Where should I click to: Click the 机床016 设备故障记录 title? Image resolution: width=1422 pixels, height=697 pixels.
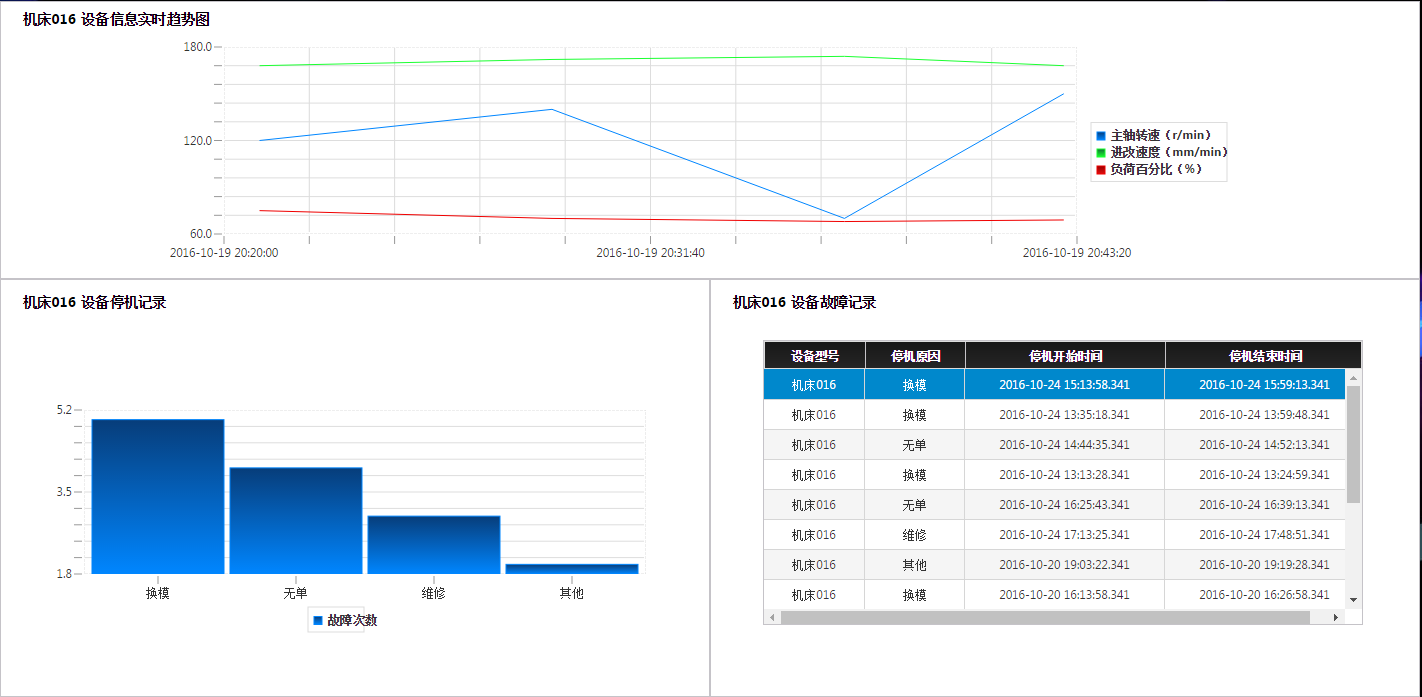804,302
